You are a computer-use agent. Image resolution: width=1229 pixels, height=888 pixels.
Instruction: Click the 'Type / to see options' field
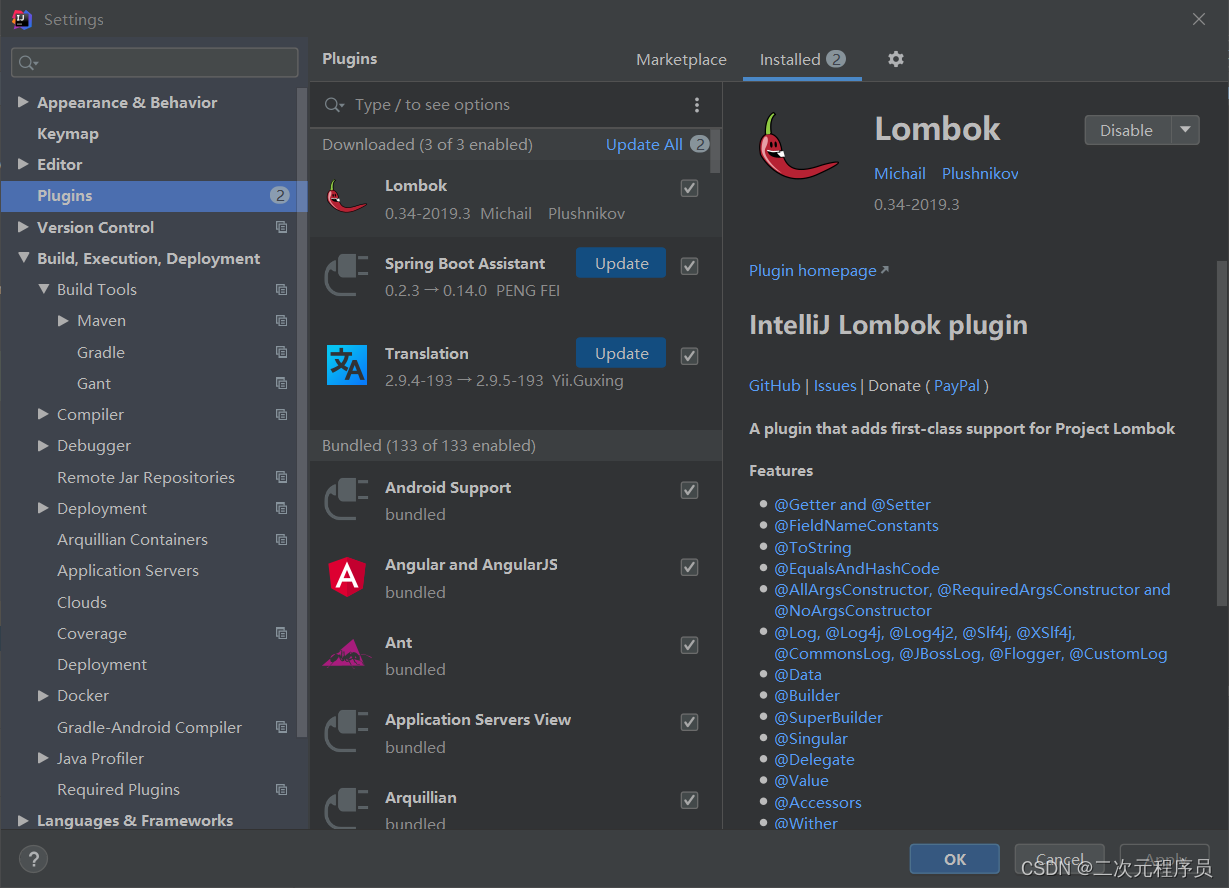coord(514,105)
